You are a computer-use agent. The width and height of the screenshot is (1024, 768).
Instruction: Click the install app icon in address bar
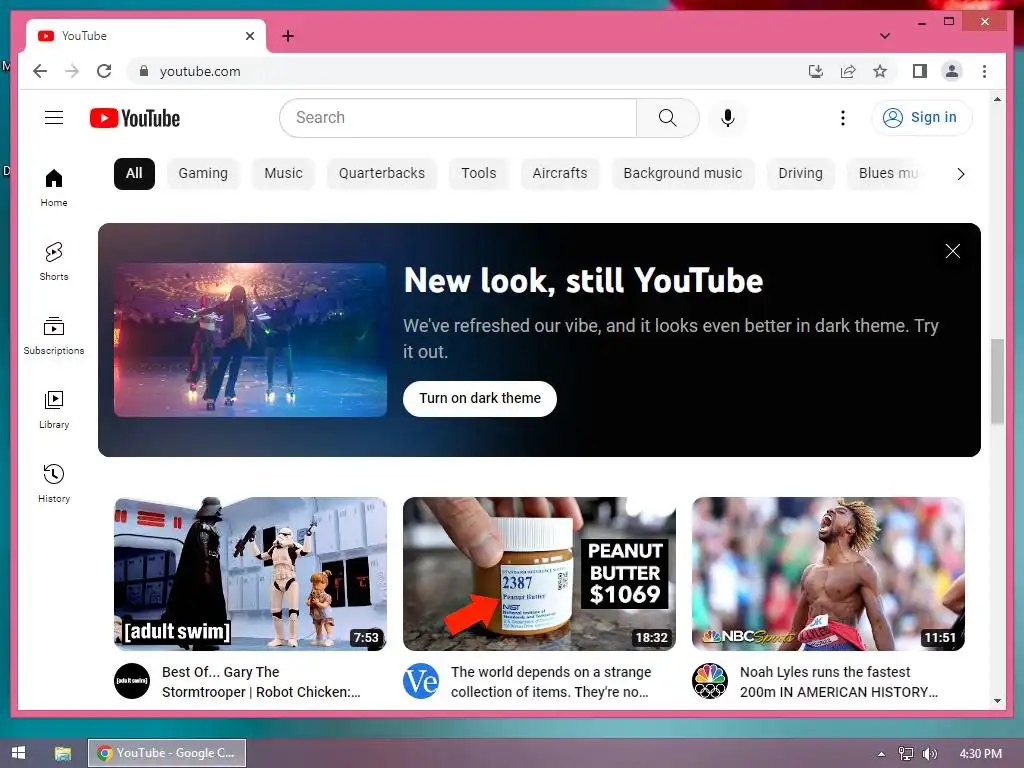816,71
